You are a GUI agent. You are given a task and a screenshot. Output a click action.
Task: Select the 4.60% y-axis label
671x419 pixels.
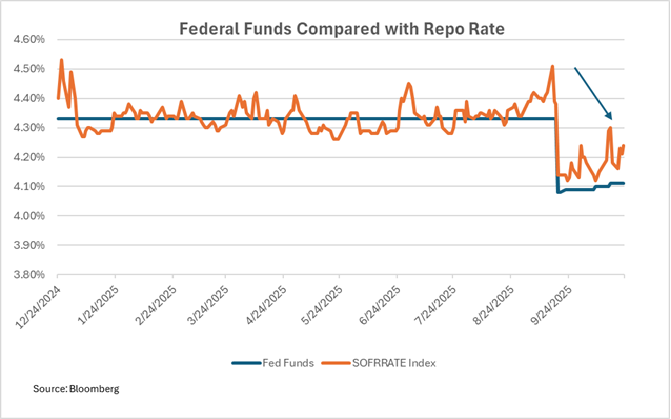[x=28, y=40]
